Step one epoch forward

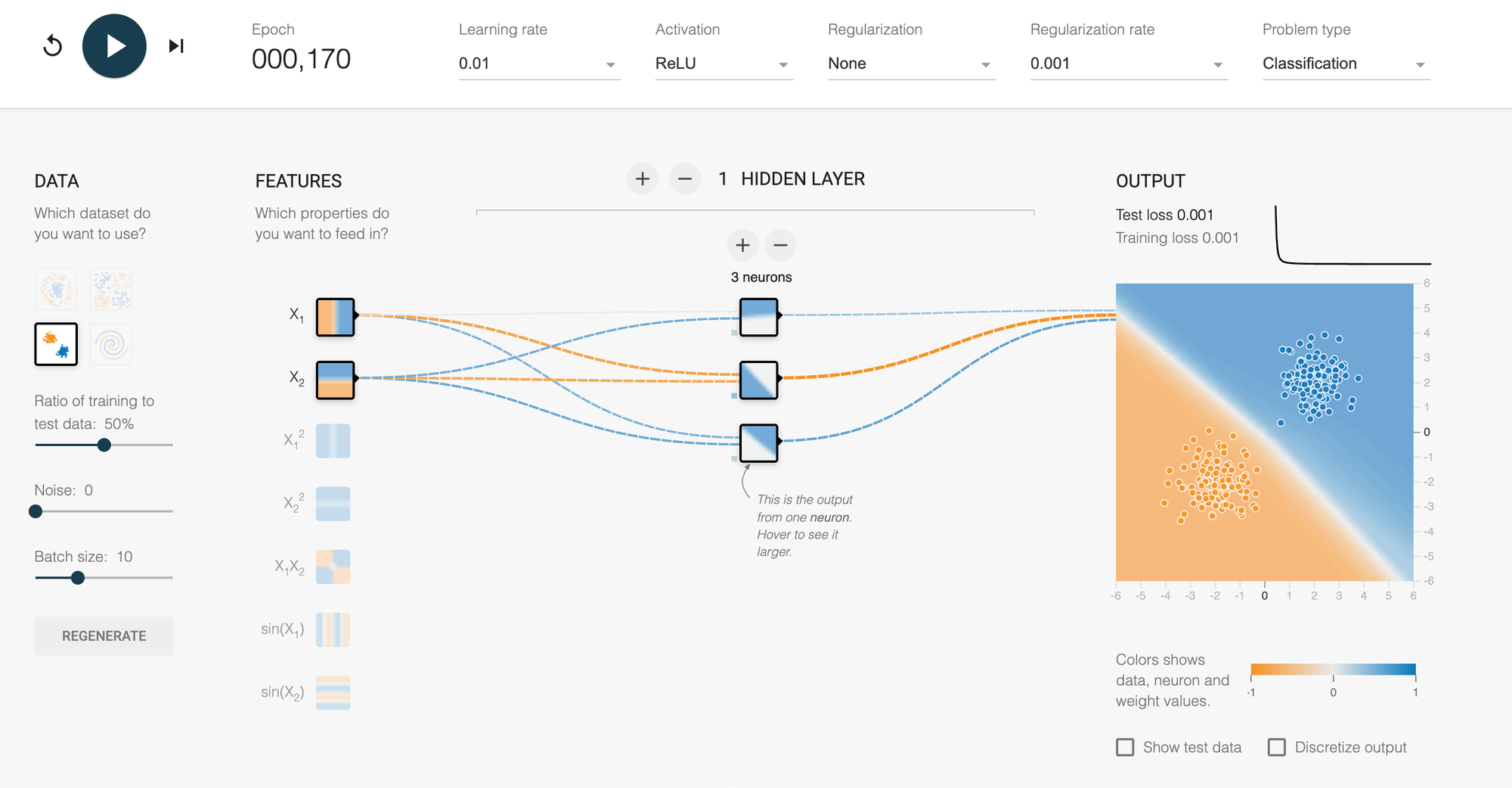(175, 45)
